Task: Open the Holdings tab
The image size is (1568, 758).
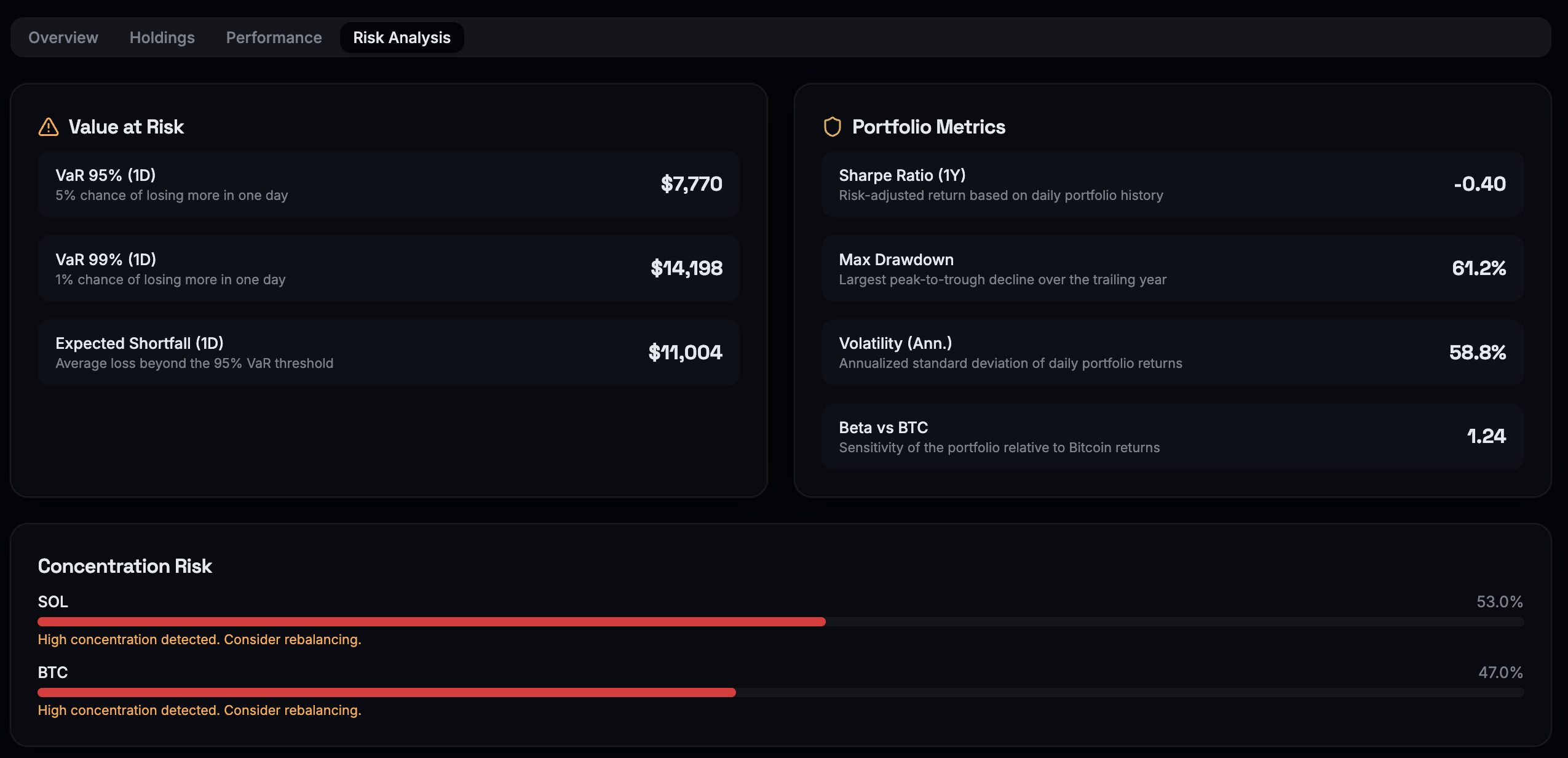Action: 162,37
